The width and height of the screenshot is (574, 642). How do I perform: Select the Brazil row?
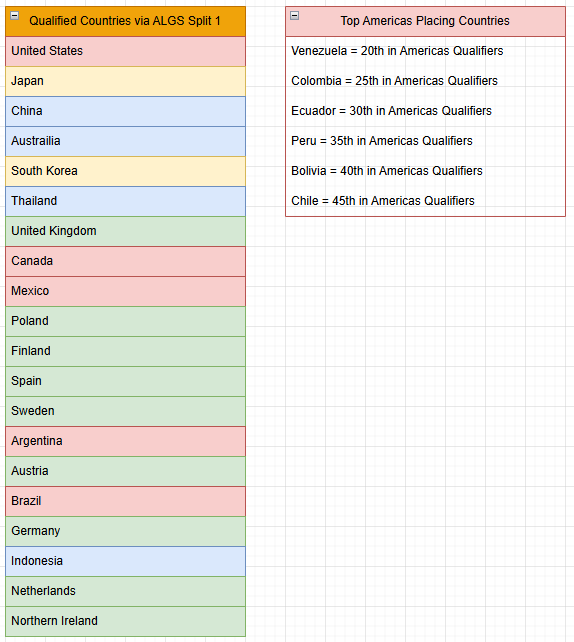[125, 501]
